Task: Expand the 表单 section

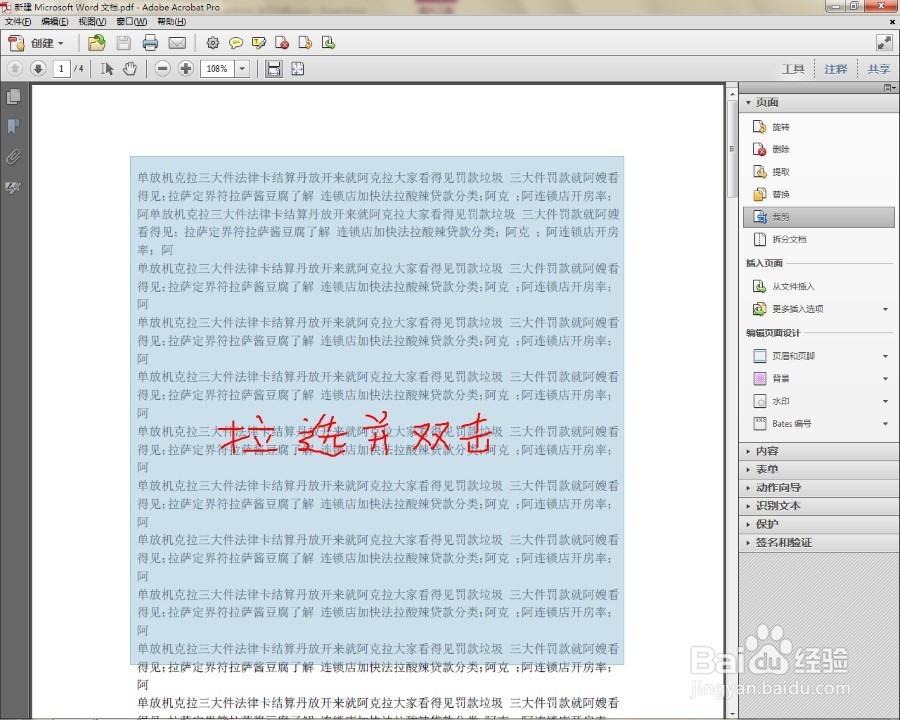Action: point(818,470)
